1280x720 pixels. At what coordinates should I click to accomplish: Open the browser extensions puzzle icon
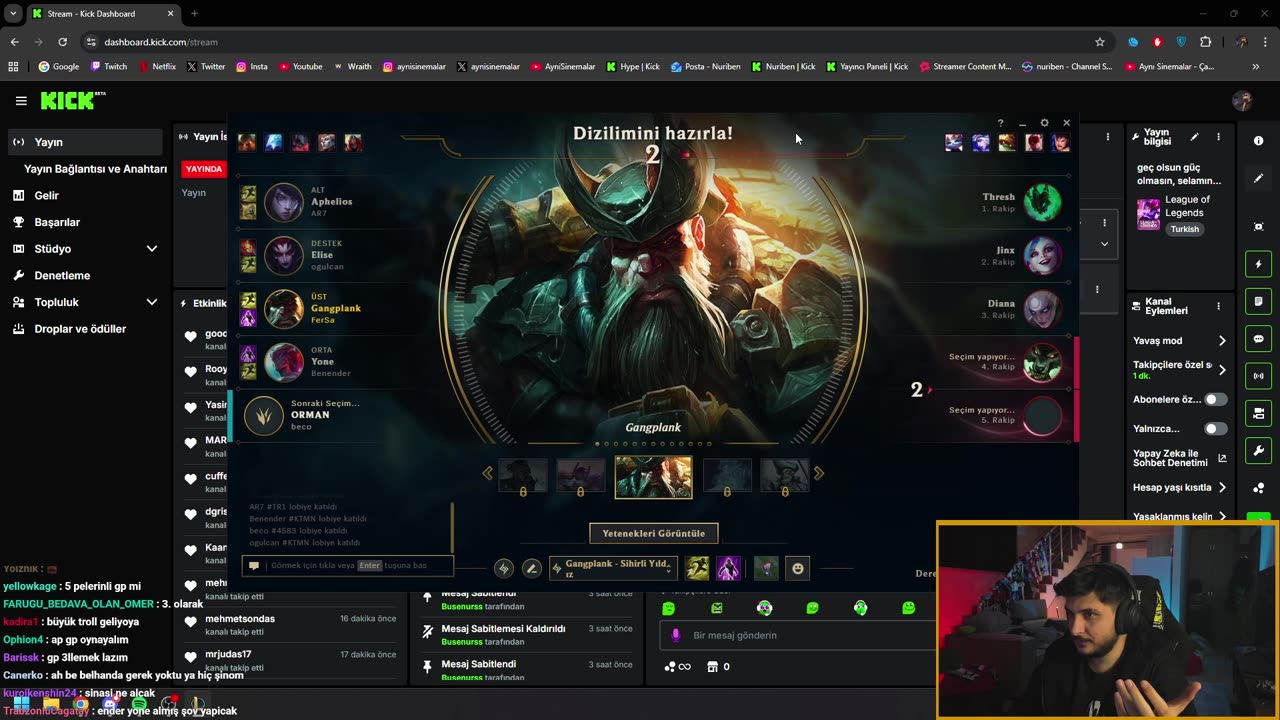[1205, 42]
